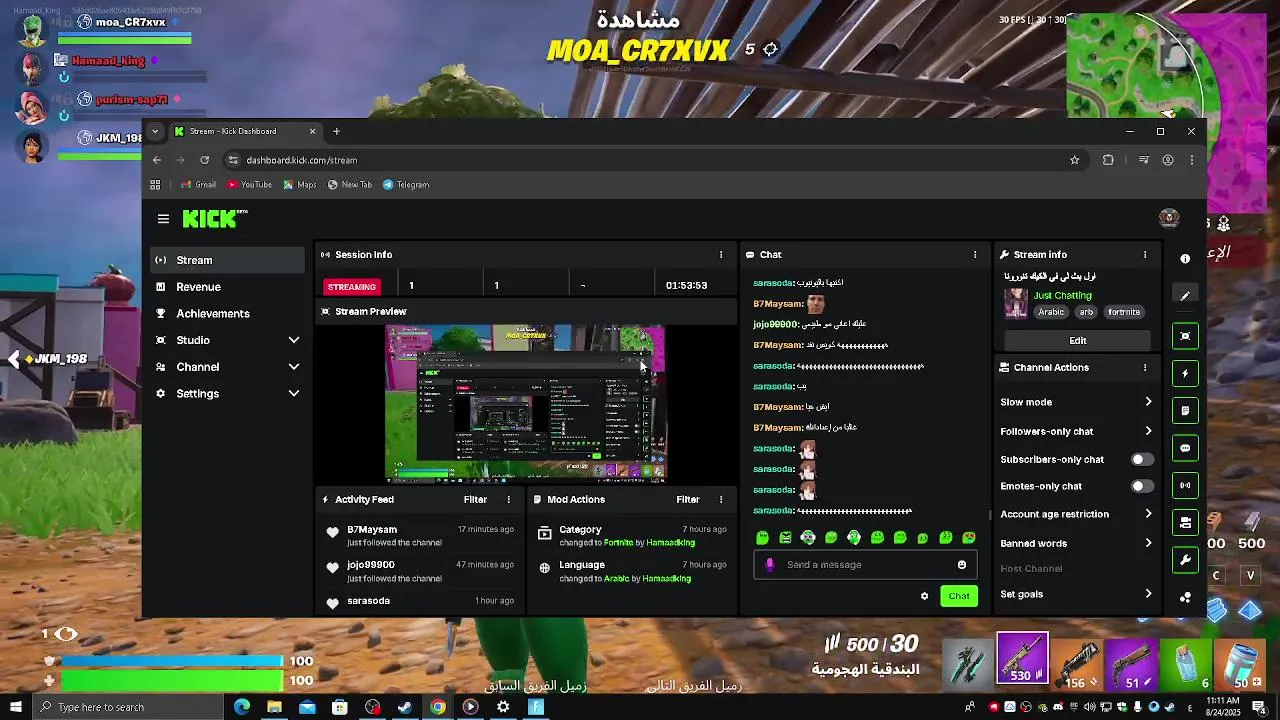1280x720 pixels.
Task: Click B7Maysam in the Activity Feed
Action: 372,530
